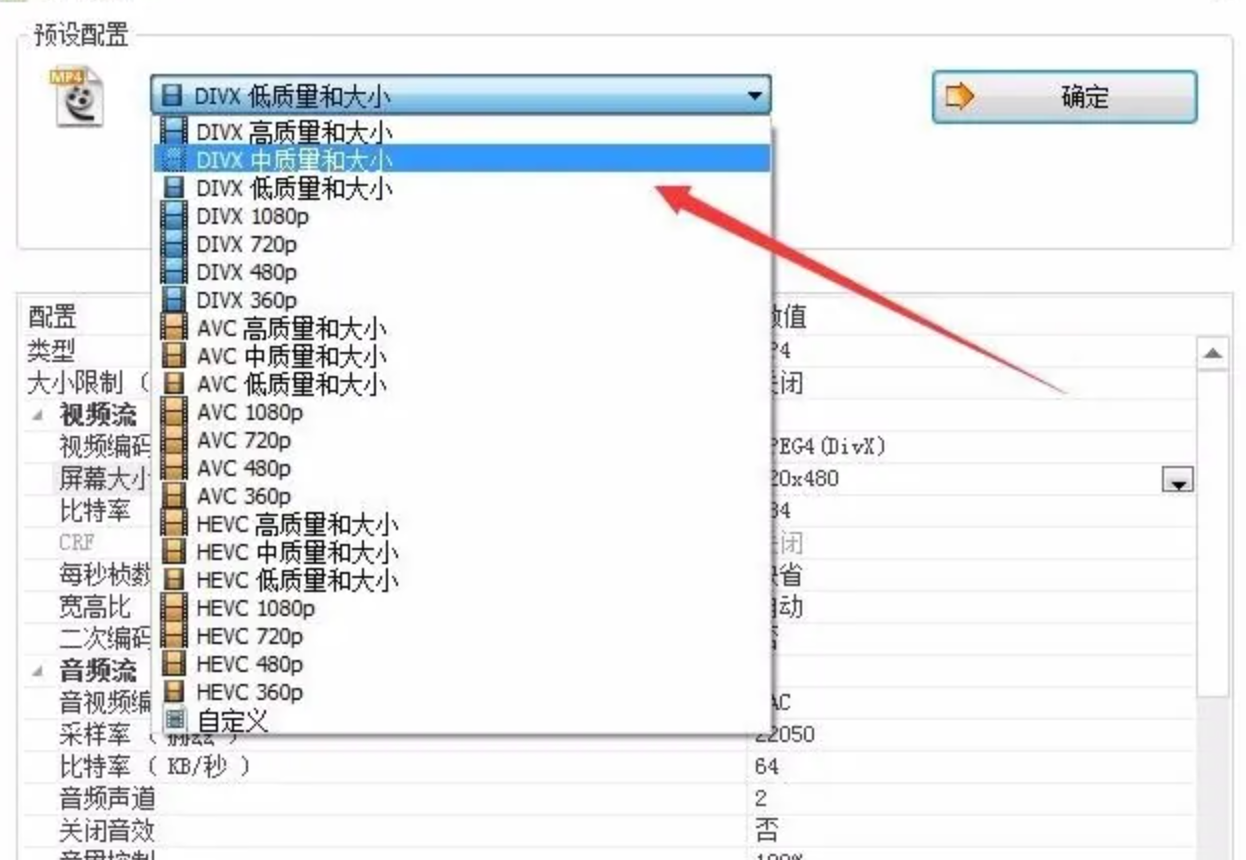Choose AVC 低质量和大小 entry
This screenshot has height=860, width=1246.
point(462,383)
